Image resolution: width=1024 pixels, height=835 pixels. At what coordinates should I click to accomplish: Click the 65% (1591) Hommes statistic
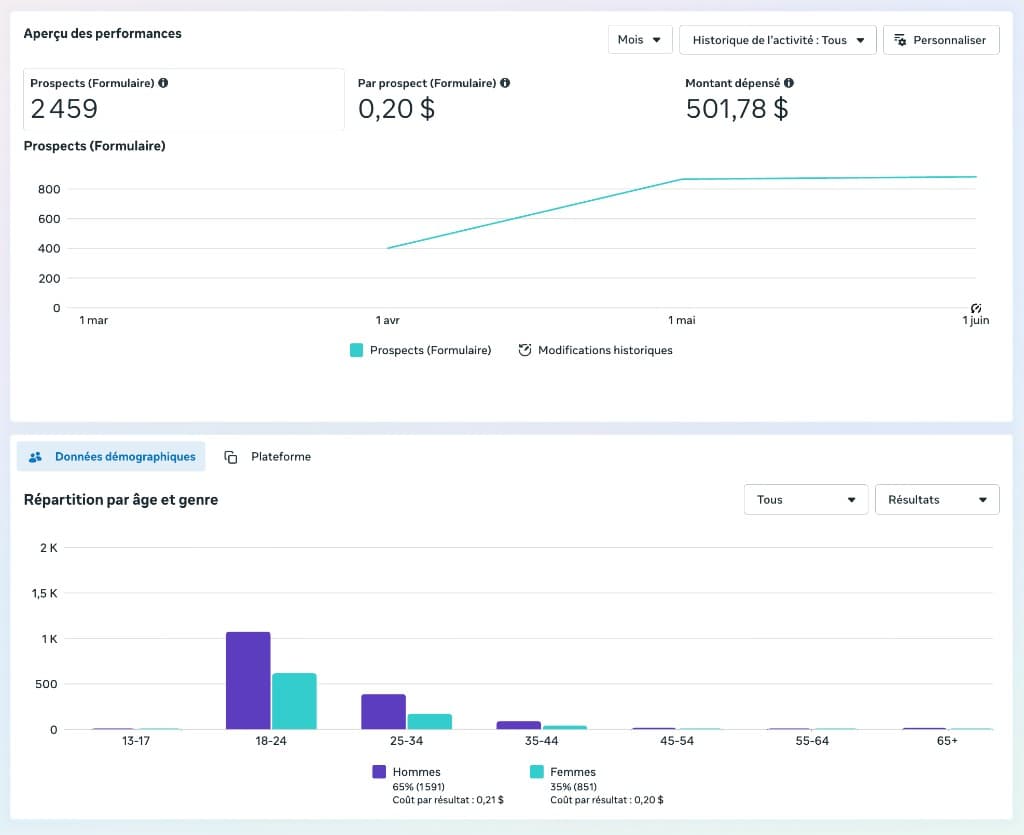419,787
